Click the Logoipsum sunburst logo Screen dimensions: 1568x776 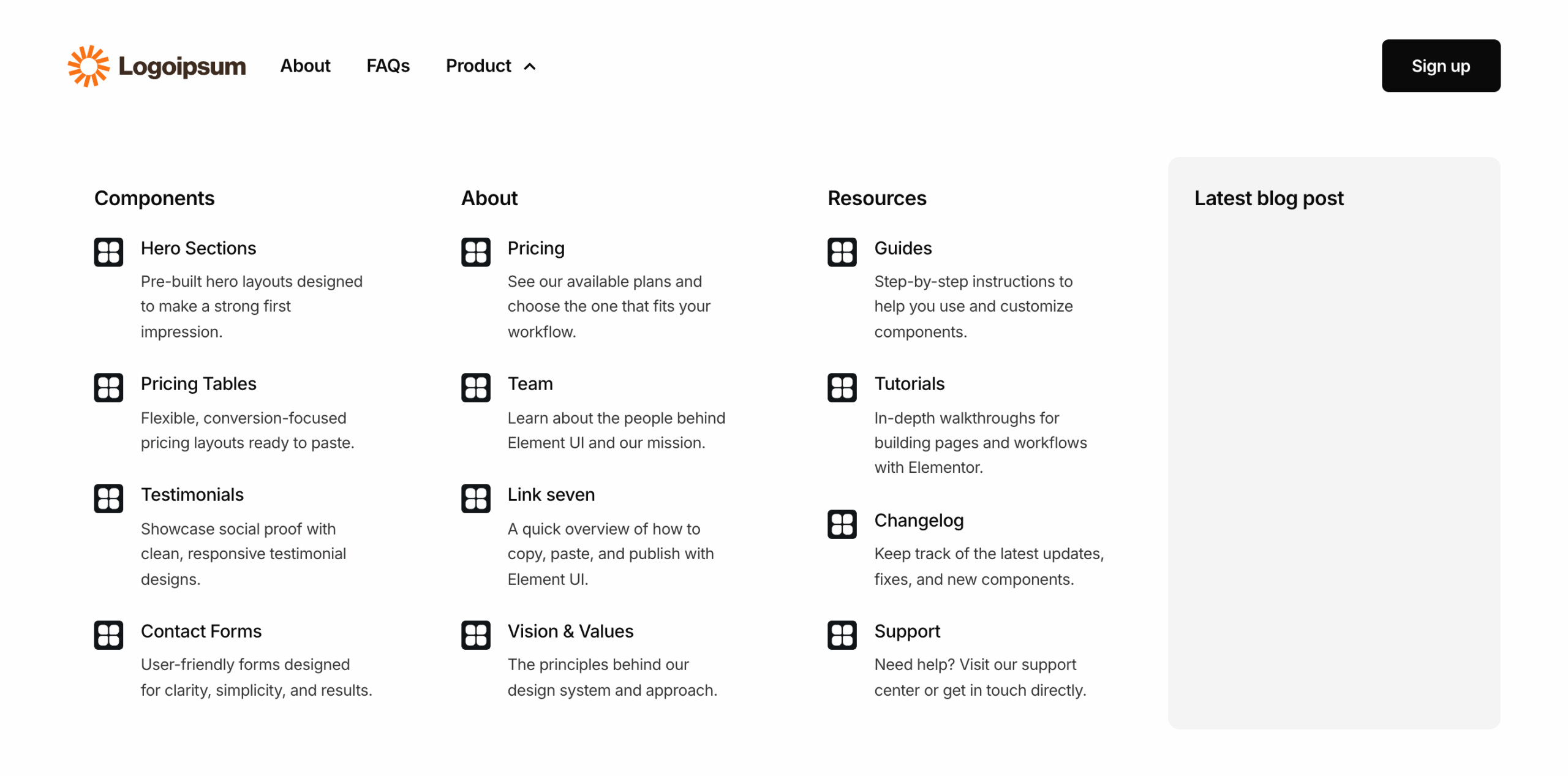click(x=89, y=66)
